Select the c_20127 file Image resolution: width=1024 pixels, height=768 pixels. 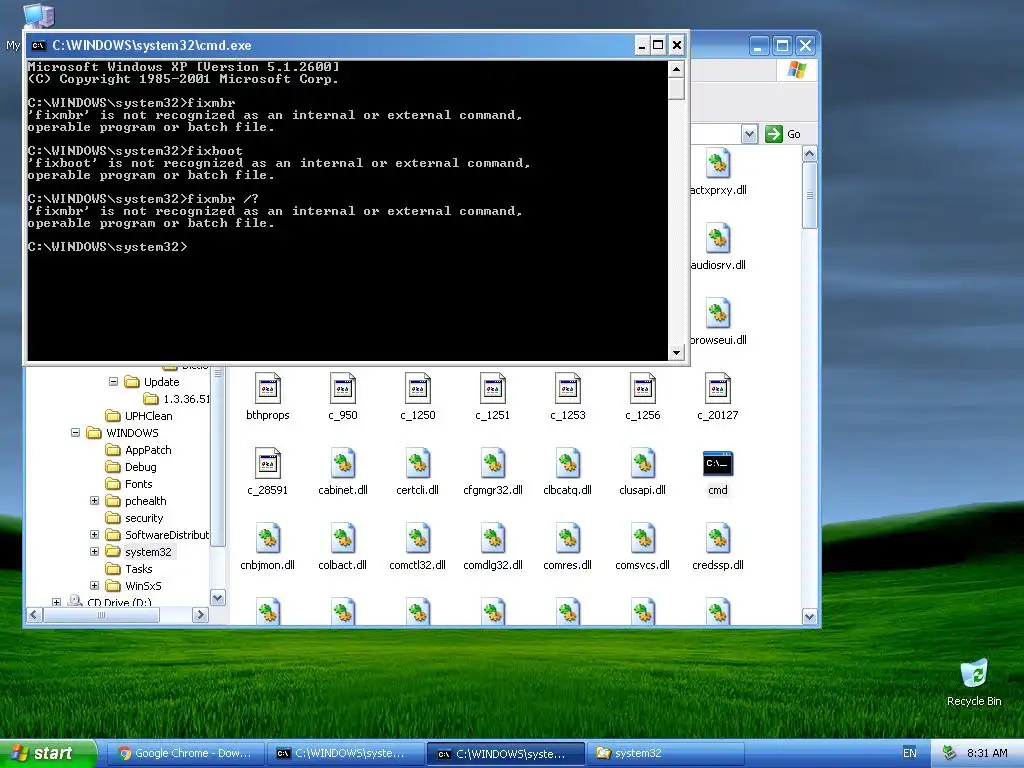click(x=718, y=396)
